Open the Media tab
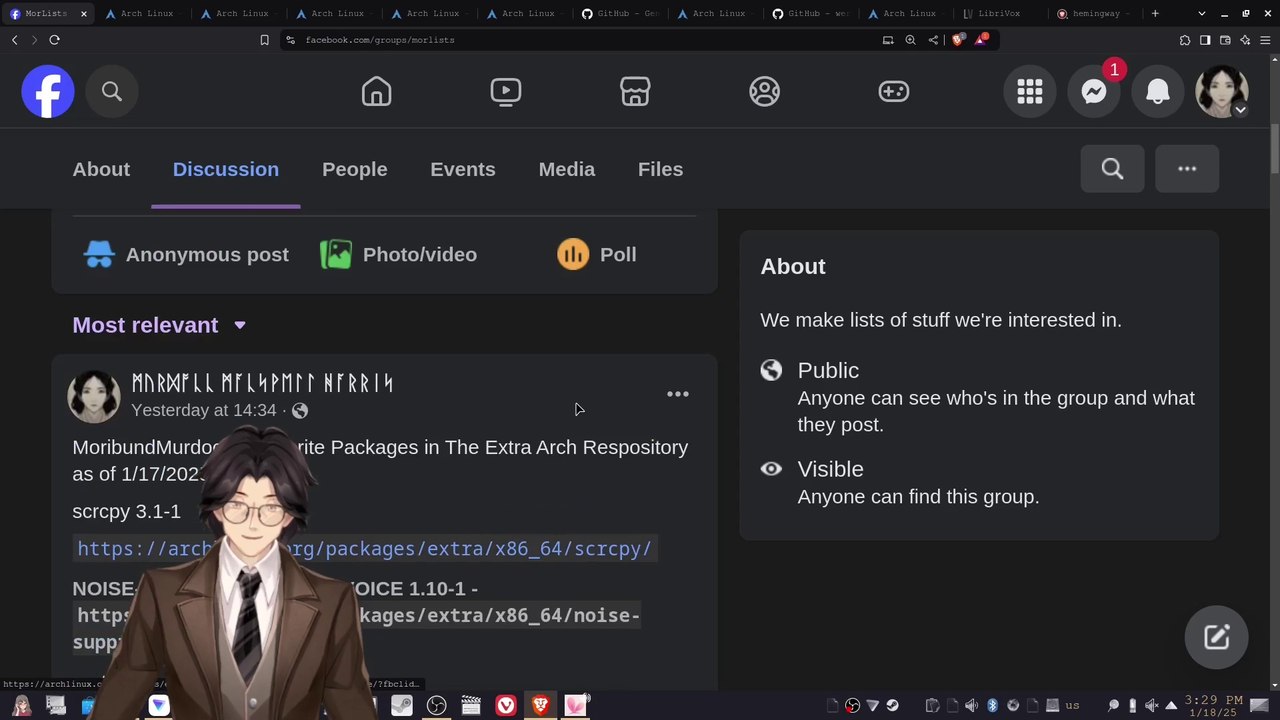This screenshot has width=1280, height=720. coord(567,169)
